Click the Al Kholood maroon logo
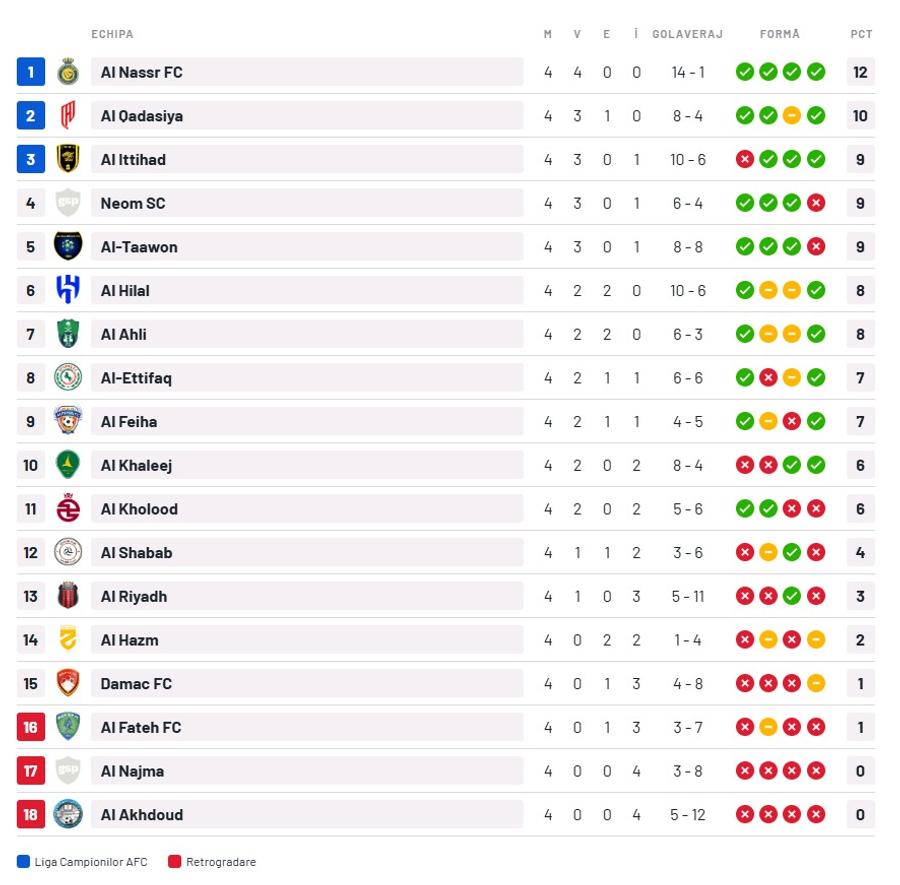This screenshot has width=900, height=885. [x=68, y=509]
